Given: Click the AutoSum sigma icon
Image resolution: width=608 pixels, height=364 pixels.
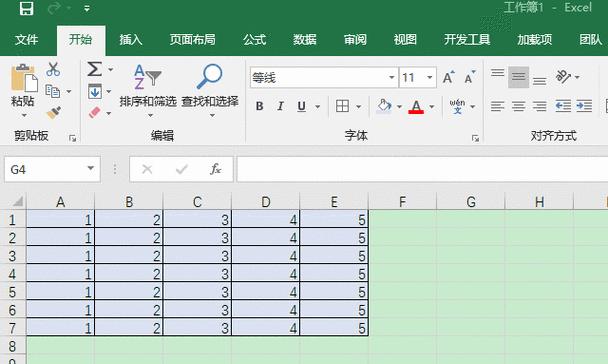Looking at the screenshot, I should [94, 69].
